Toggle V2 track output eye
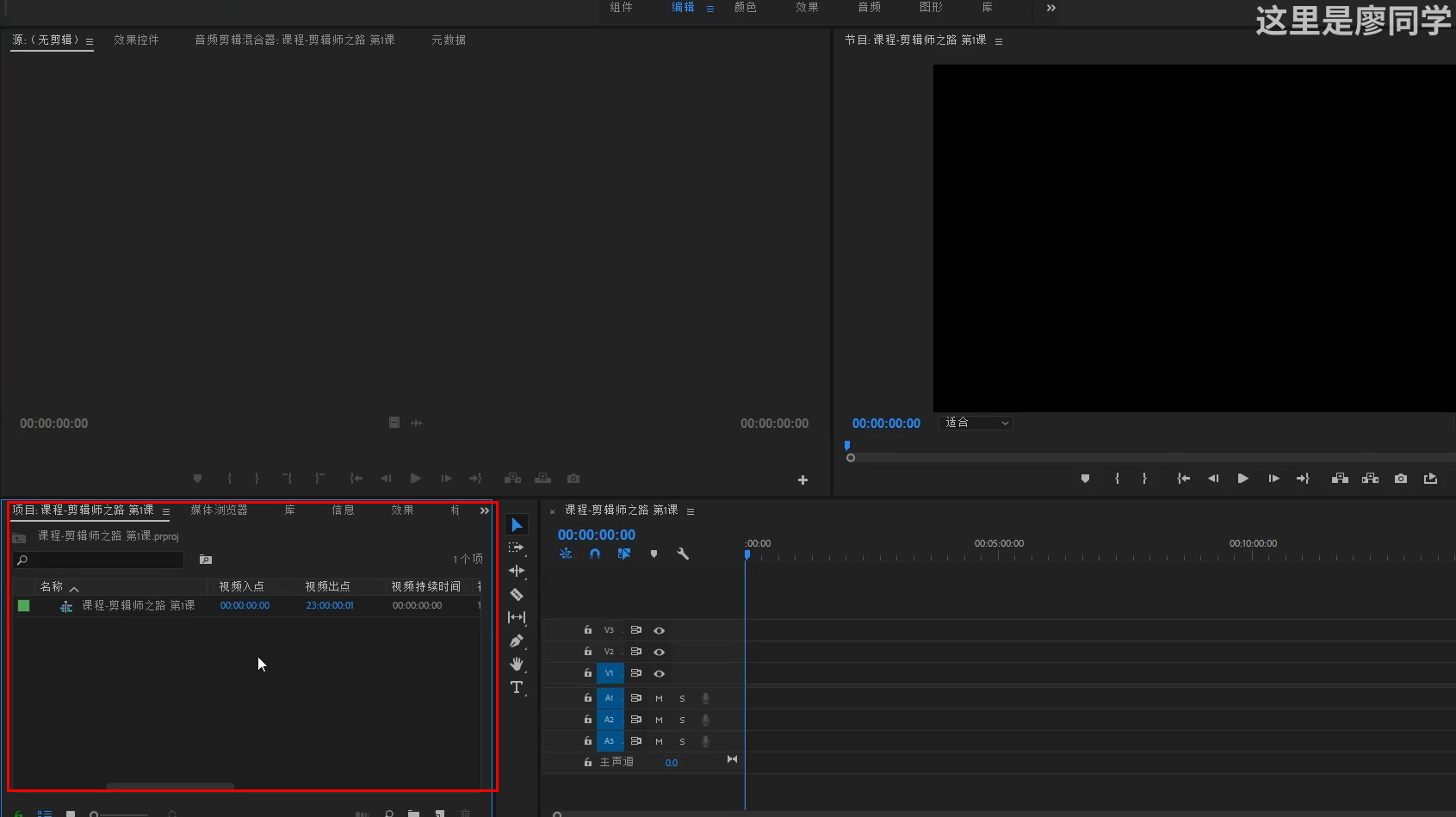 (x=659, y=652)
